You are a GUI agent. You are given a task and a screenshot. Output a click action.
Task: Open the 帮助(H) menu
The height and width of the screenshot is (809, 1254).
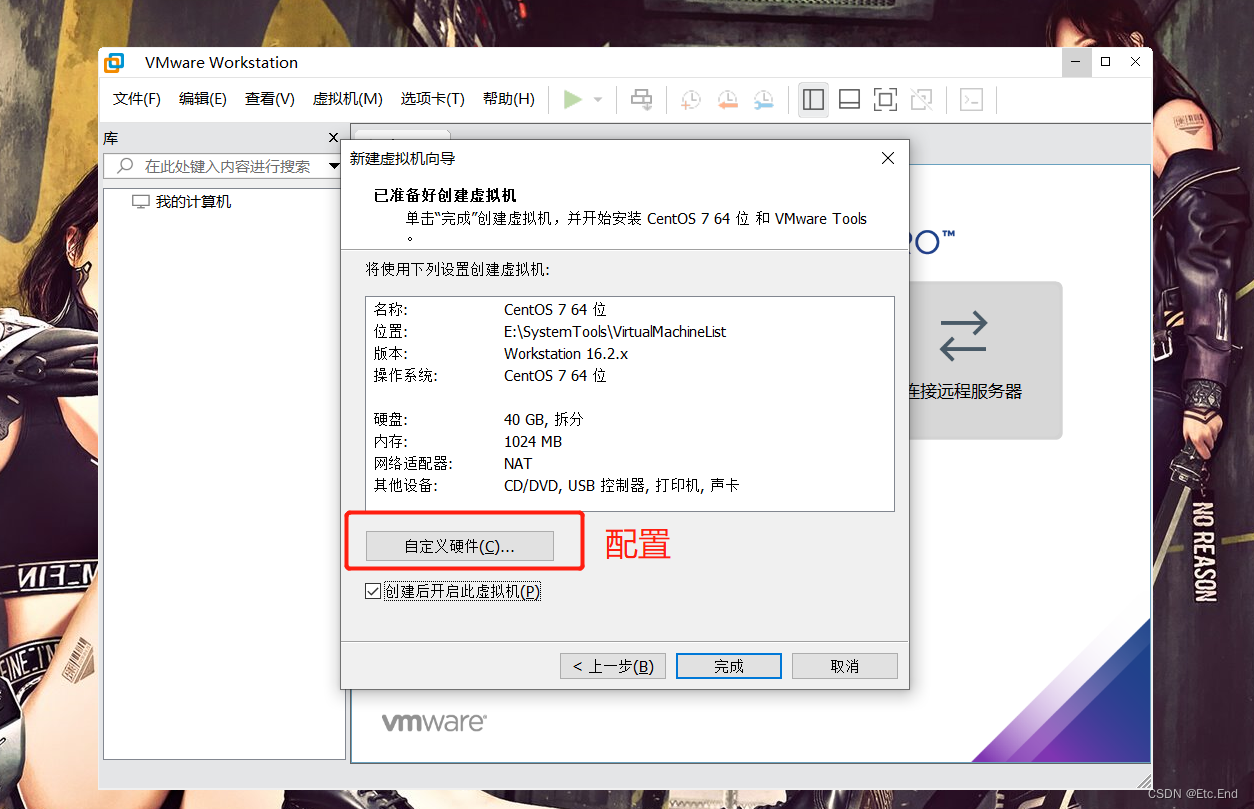tap(509, 99)
